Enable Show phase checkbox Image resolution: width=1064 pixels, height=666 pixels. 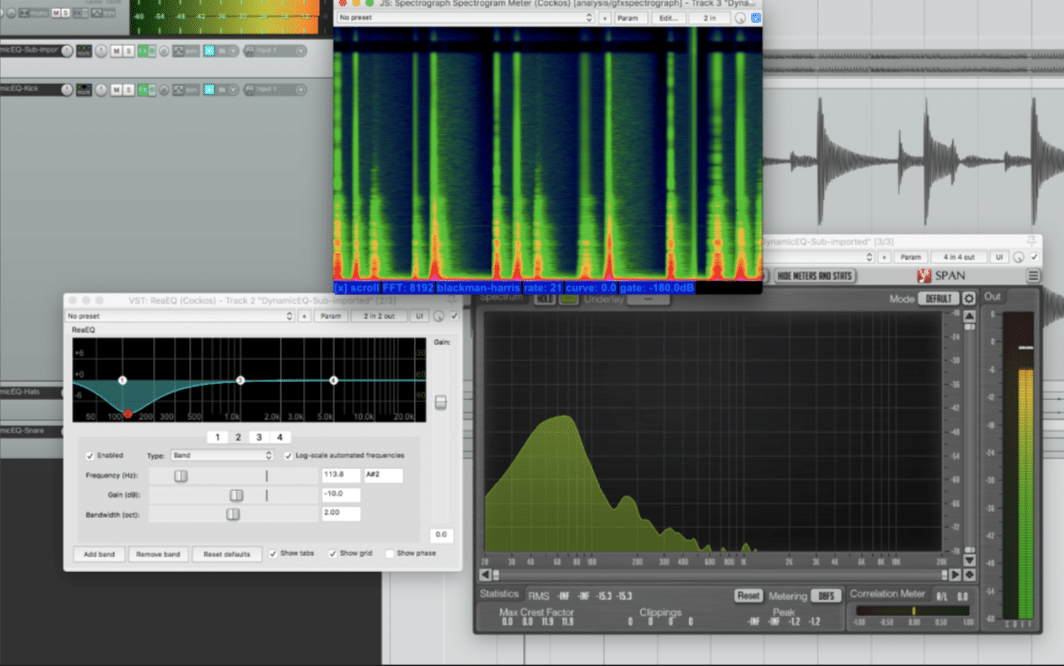click(x=390, y=554)
